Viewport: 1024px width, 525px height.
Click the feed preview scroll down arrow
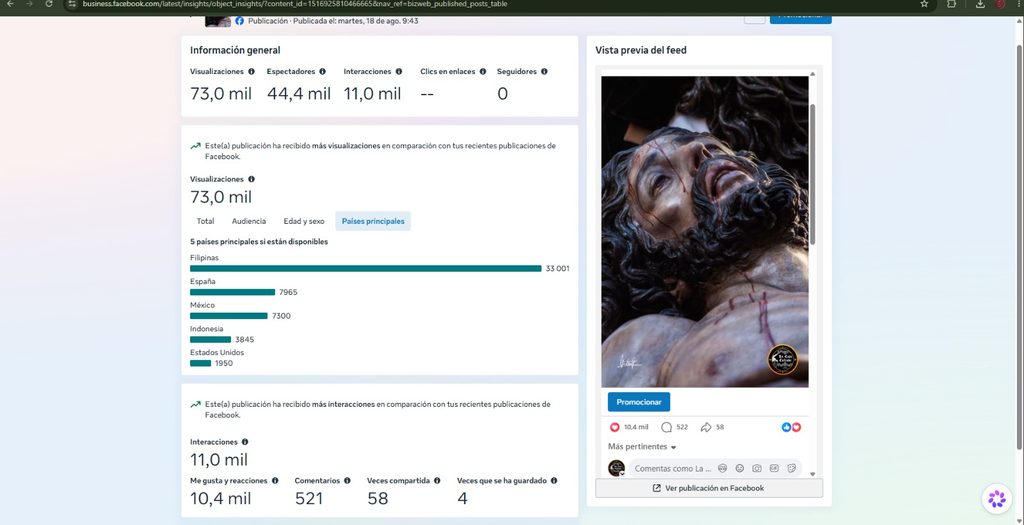[813, 474]
